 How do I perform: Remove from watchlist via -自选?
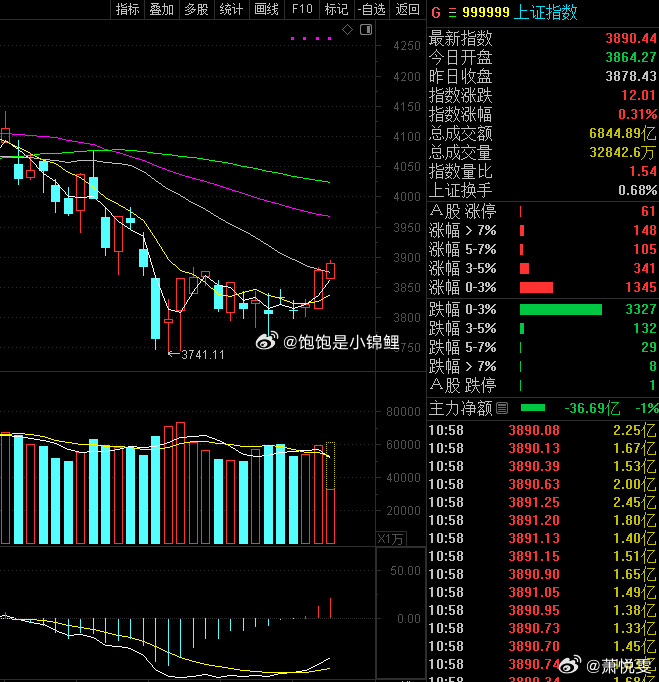pyautogui.click(x=372, y=9)
